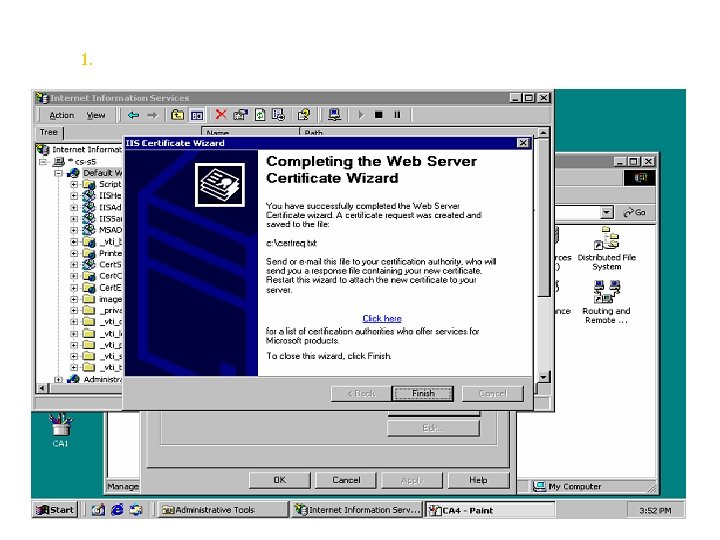Click the red X Delete icon
This screenshot has height=540, width=720.
[221, 114]
